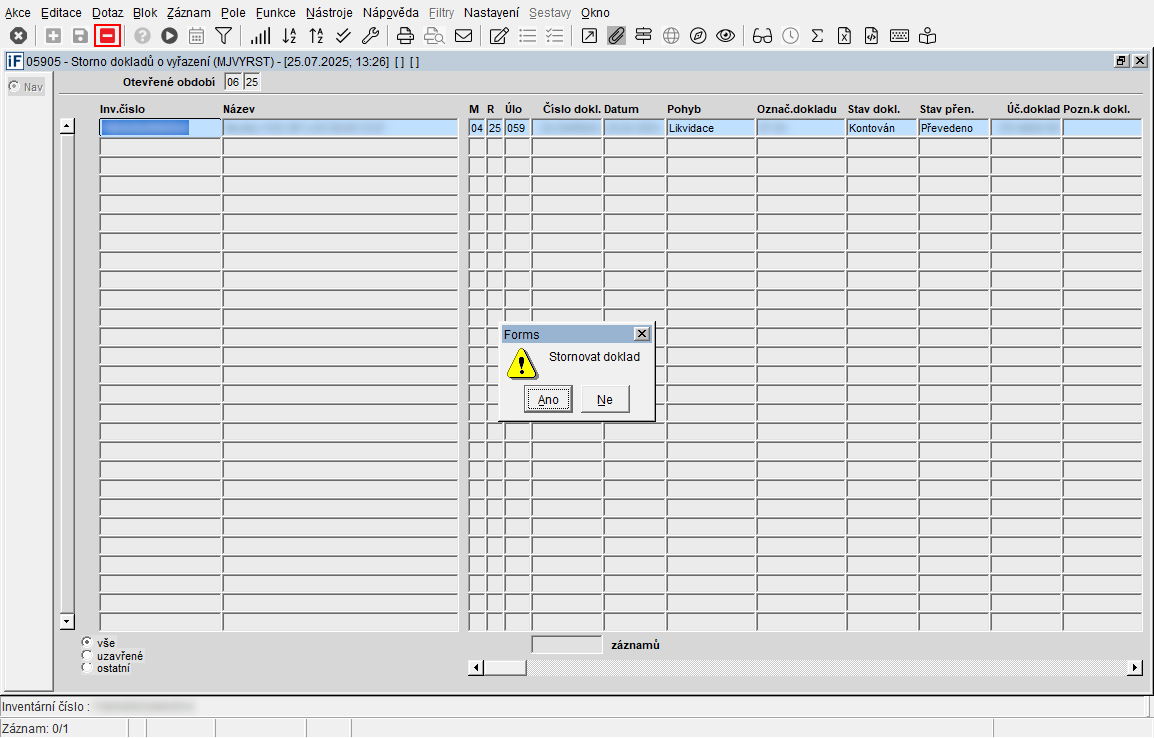Select the 'ostatní' radio button
Screen dimensions: 1154x738
tap(87, 667)
